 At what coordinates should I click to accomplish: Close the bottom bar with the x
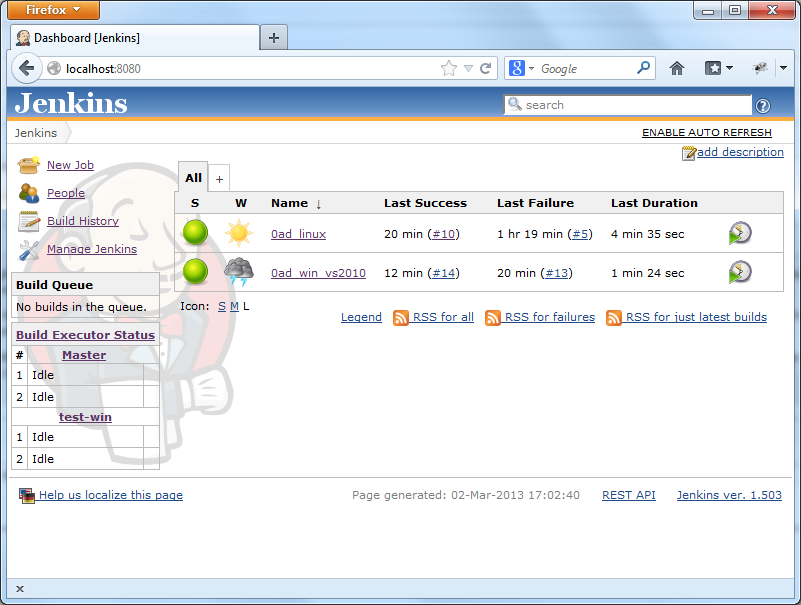(20, 589)
